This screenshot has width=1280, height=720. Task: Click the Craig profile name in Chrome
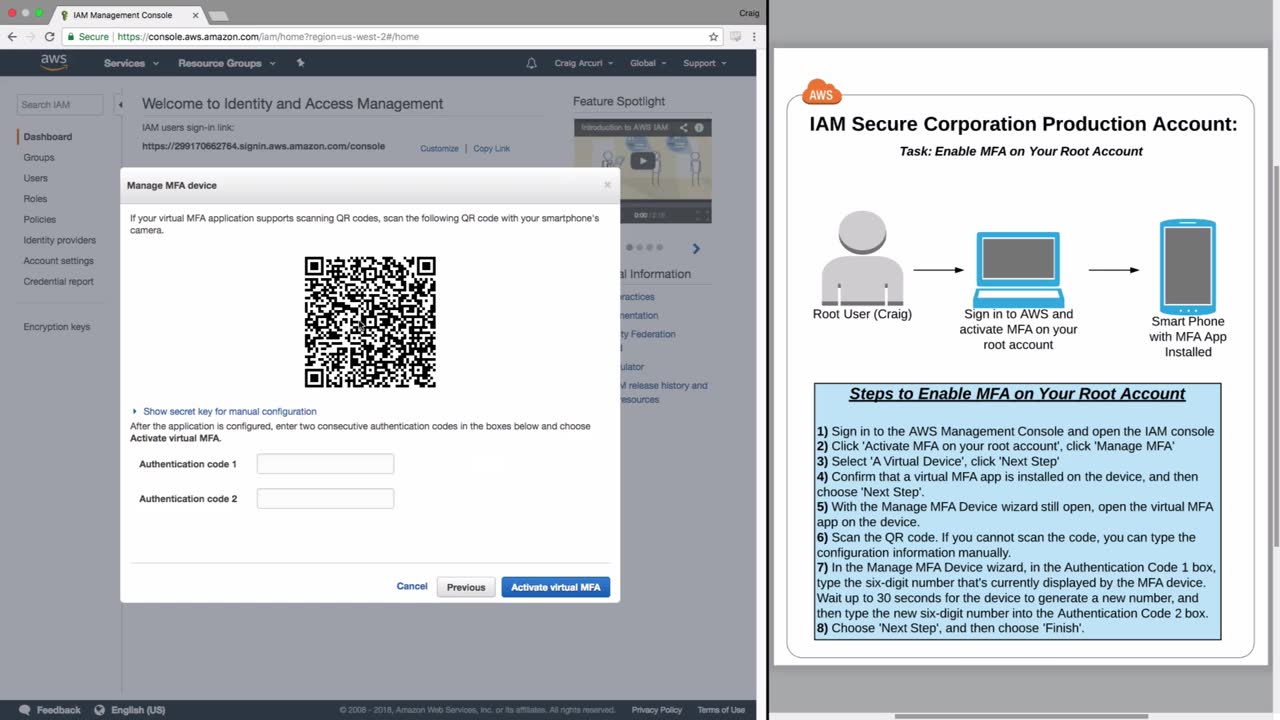click(x=749, y=13)
